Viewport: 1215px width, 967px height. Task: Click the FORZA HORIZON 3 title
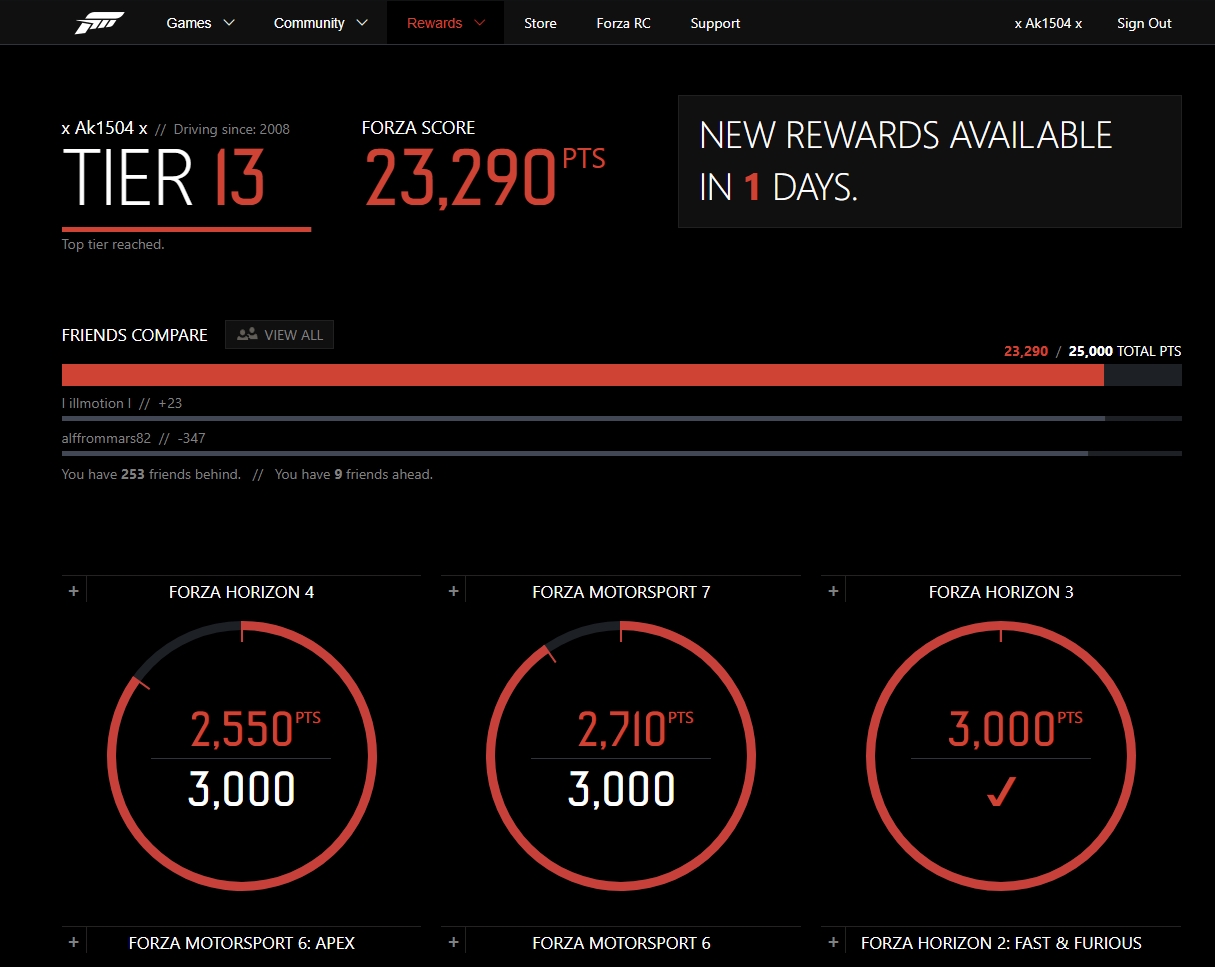click(x=1001, y=592)
